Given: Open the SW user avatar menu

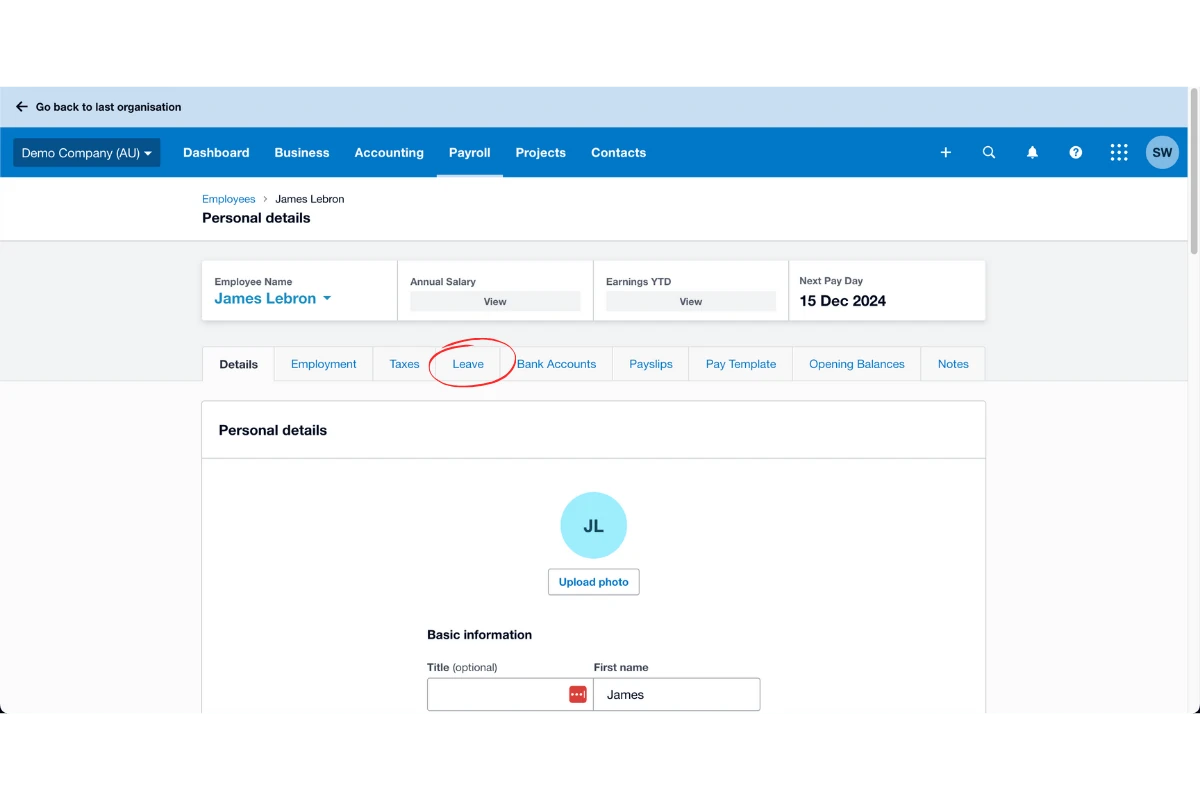Looking at the screenshot, I should pyautogui.click(x=1162, y=153).
